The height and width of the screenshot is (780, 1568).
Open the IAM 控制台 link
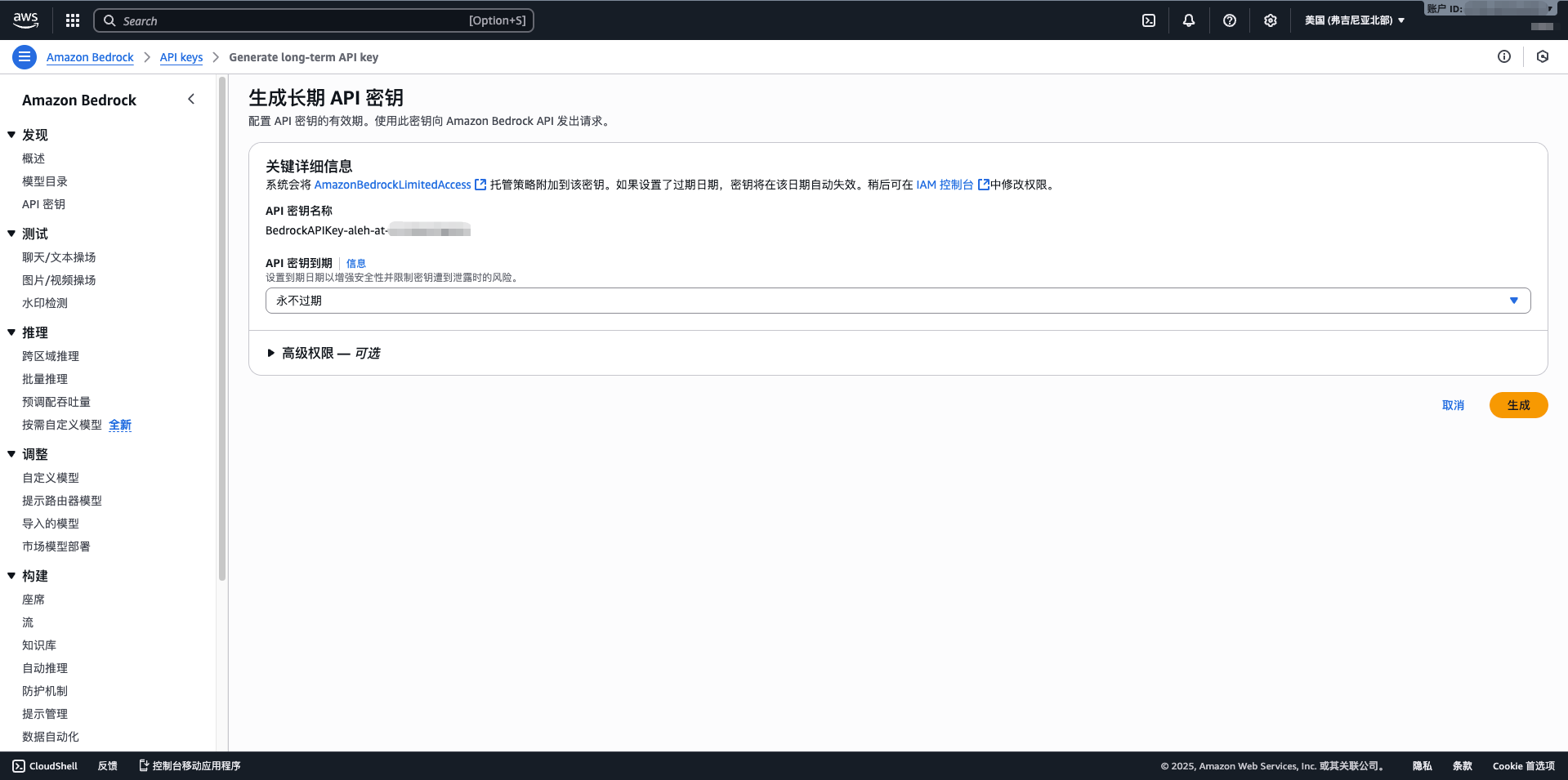pyautogui.click(x=945, y=184)
